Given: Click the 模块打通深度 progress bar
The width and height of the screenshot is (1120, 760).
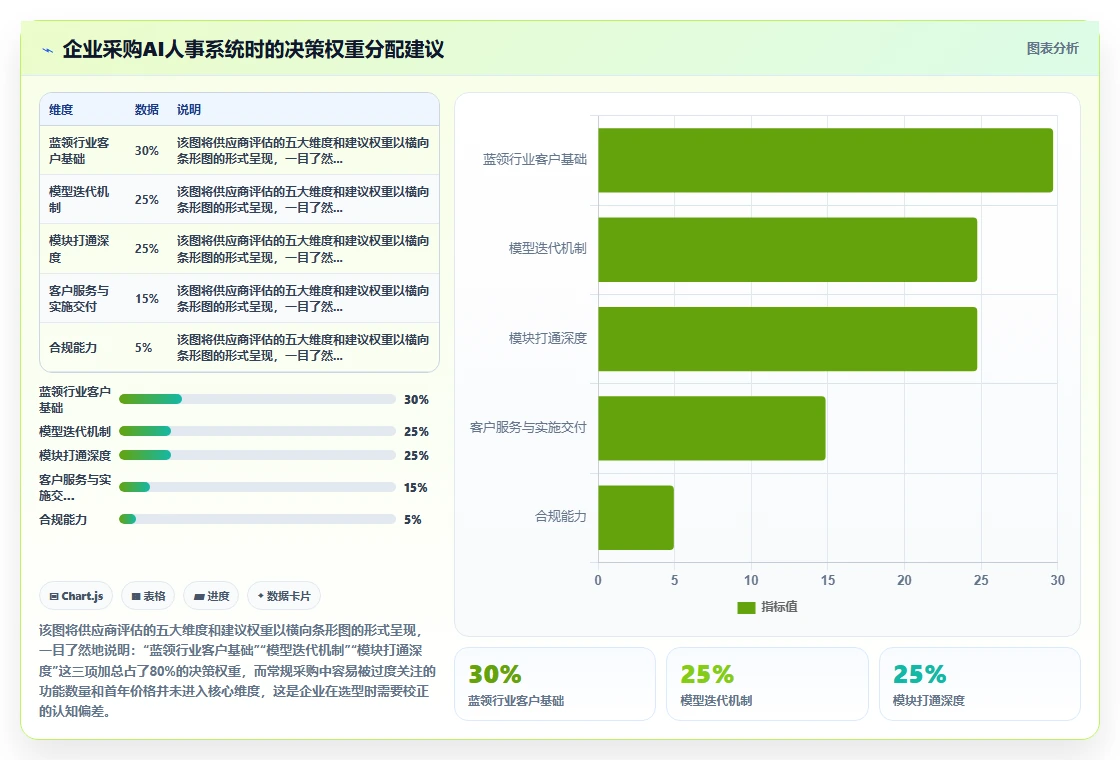Looking at the screenshot, I should coord(257,455).
